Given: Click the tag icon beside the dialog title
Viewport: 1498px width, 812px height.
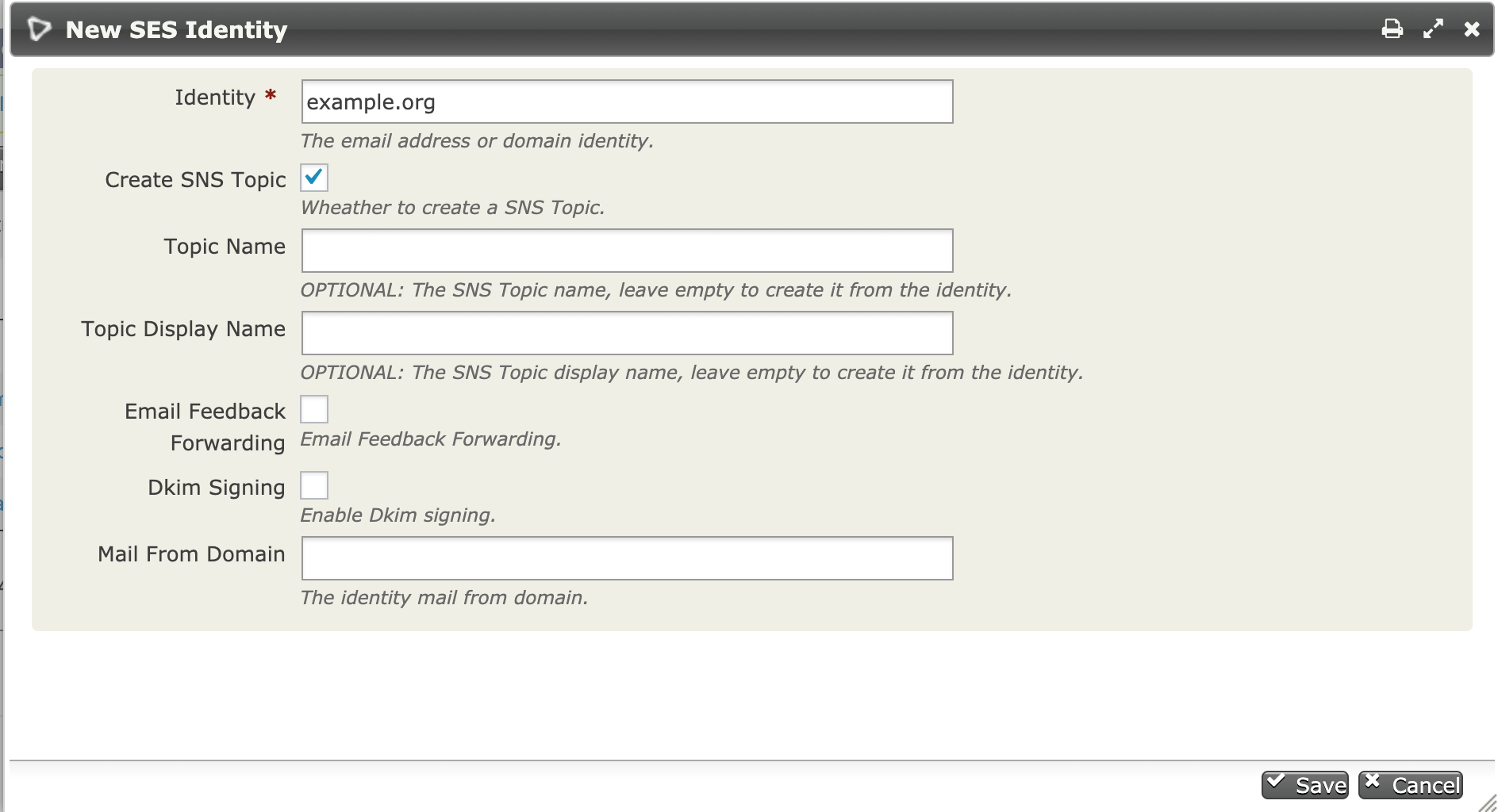Looking at the screenshot, I should [x=39, y=29].
